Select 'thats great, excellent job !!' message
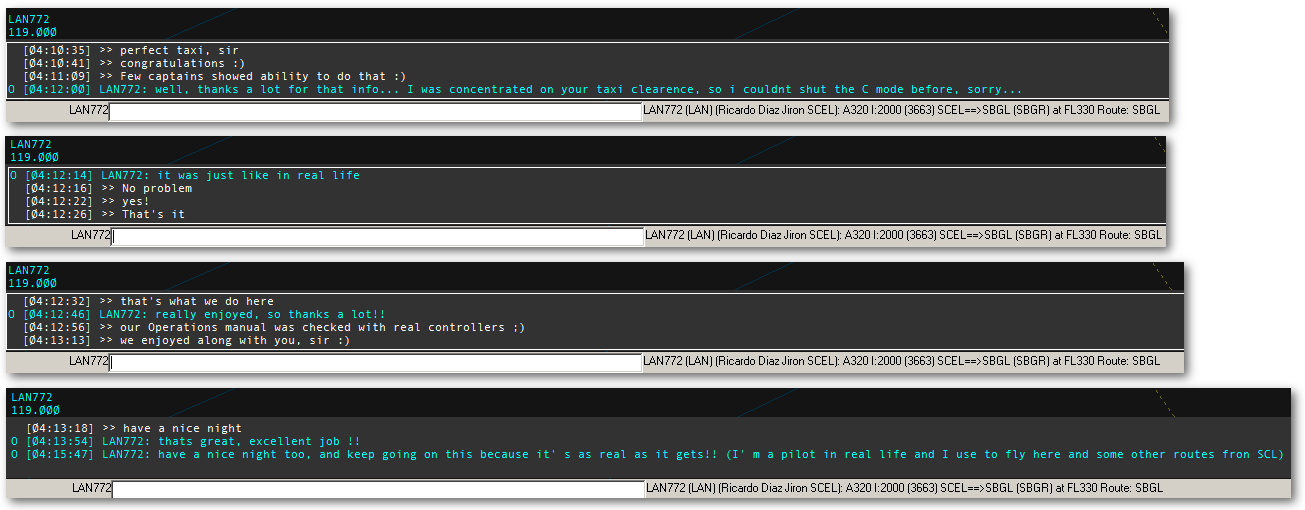Screen dimensions: 1305x510 pyautogui.click(x=186, y=441)
